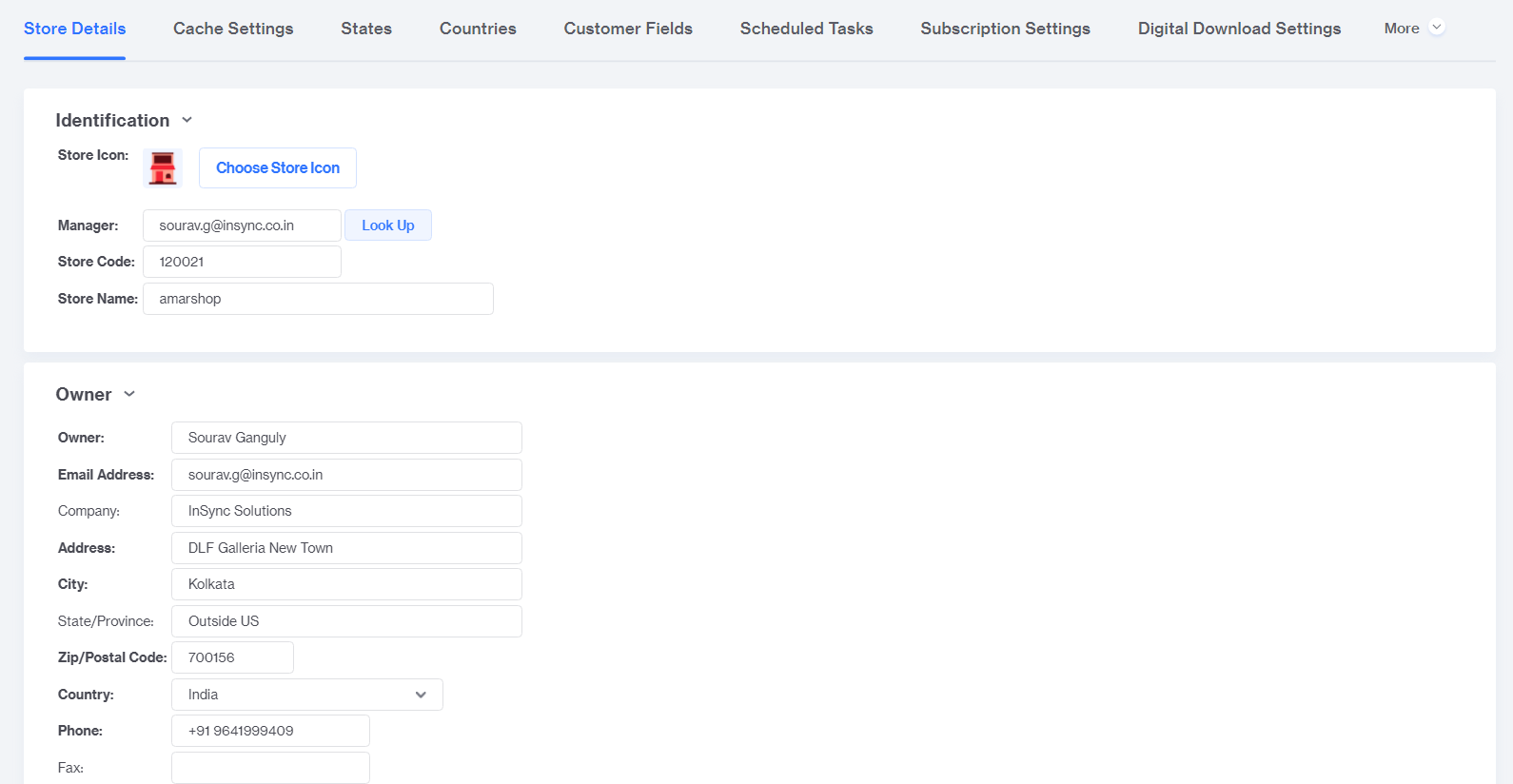Open Digital Download Settings tab
The height and width of the screenshot is (784, 1513).
click(1239, 29)
